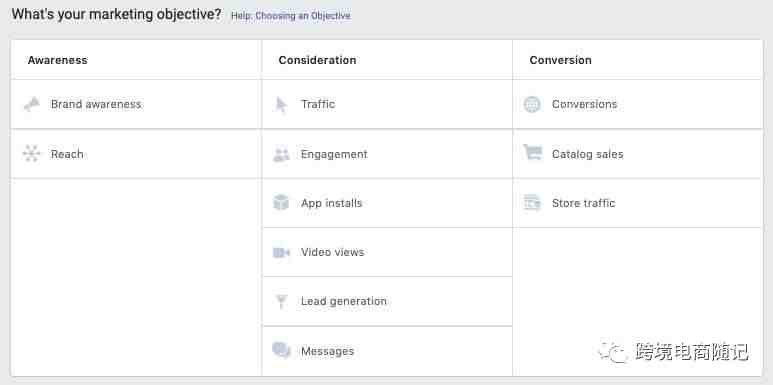This screenshot has height=385, width=773.
Task: Click the Awareness column header
Action: coord(57,60)
